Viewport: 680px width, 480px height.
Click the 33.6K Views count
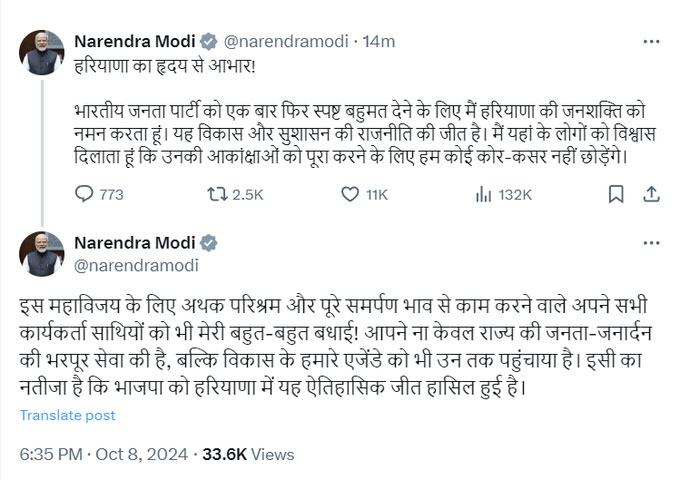[248, 454]
